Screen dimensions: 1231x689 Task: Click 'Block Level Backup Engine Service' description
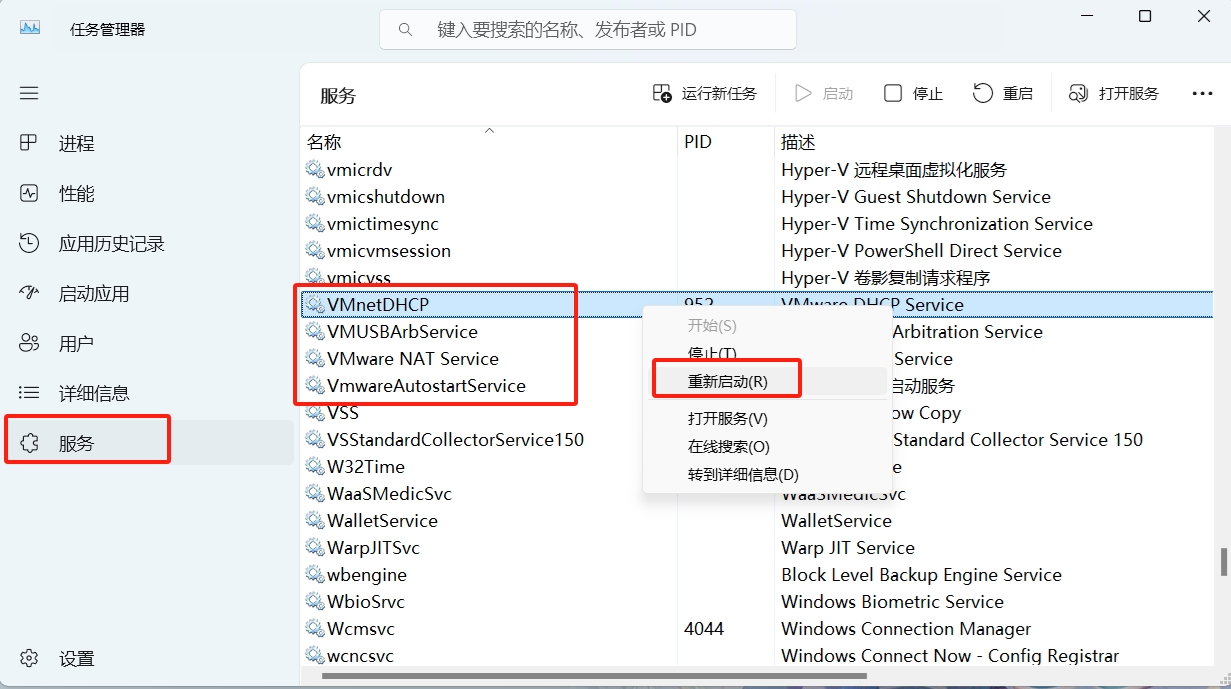tap(921, 575)
